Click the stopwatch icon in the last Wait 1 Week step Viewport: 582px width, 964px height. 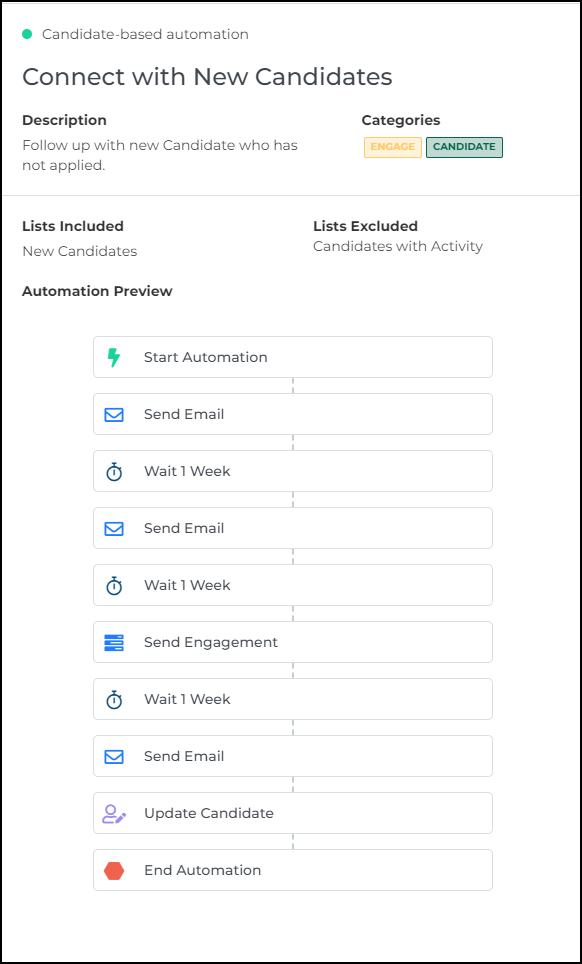coord(114,700)
